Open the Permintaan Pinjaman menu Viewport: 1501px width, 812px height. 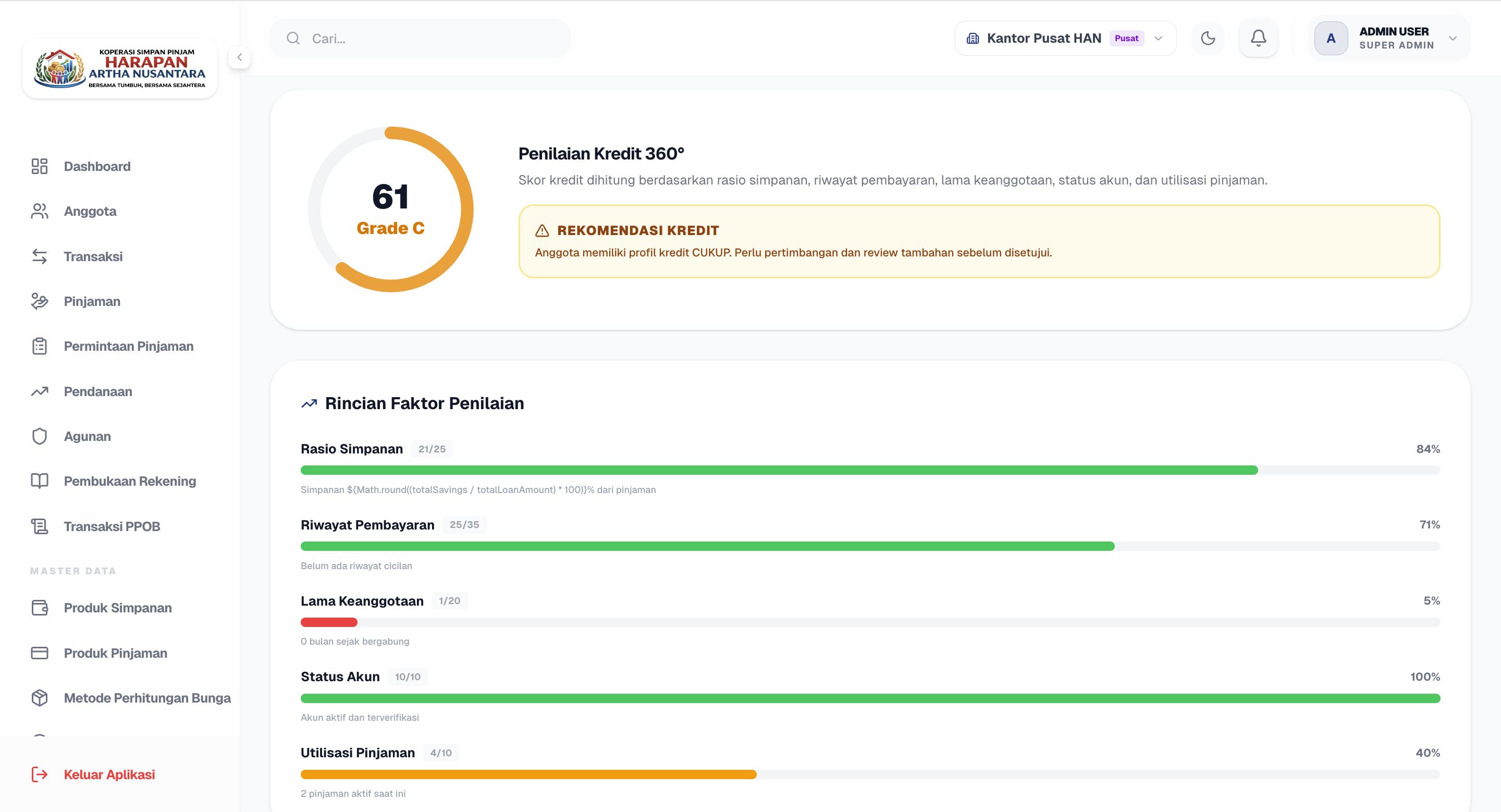point(128,346)
